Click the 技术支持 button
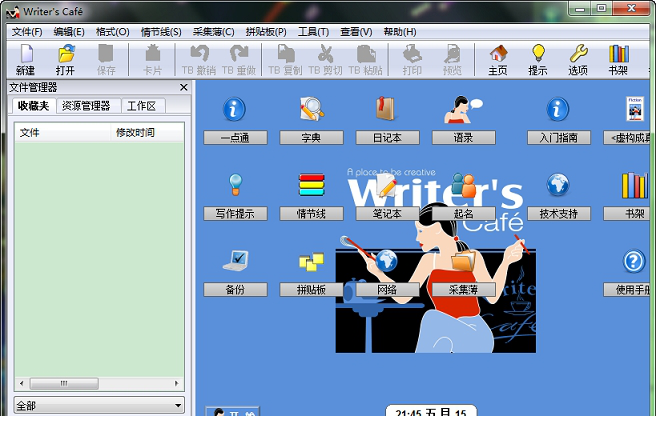The width and height of the screenshot is (656, 432). (559, 214)
